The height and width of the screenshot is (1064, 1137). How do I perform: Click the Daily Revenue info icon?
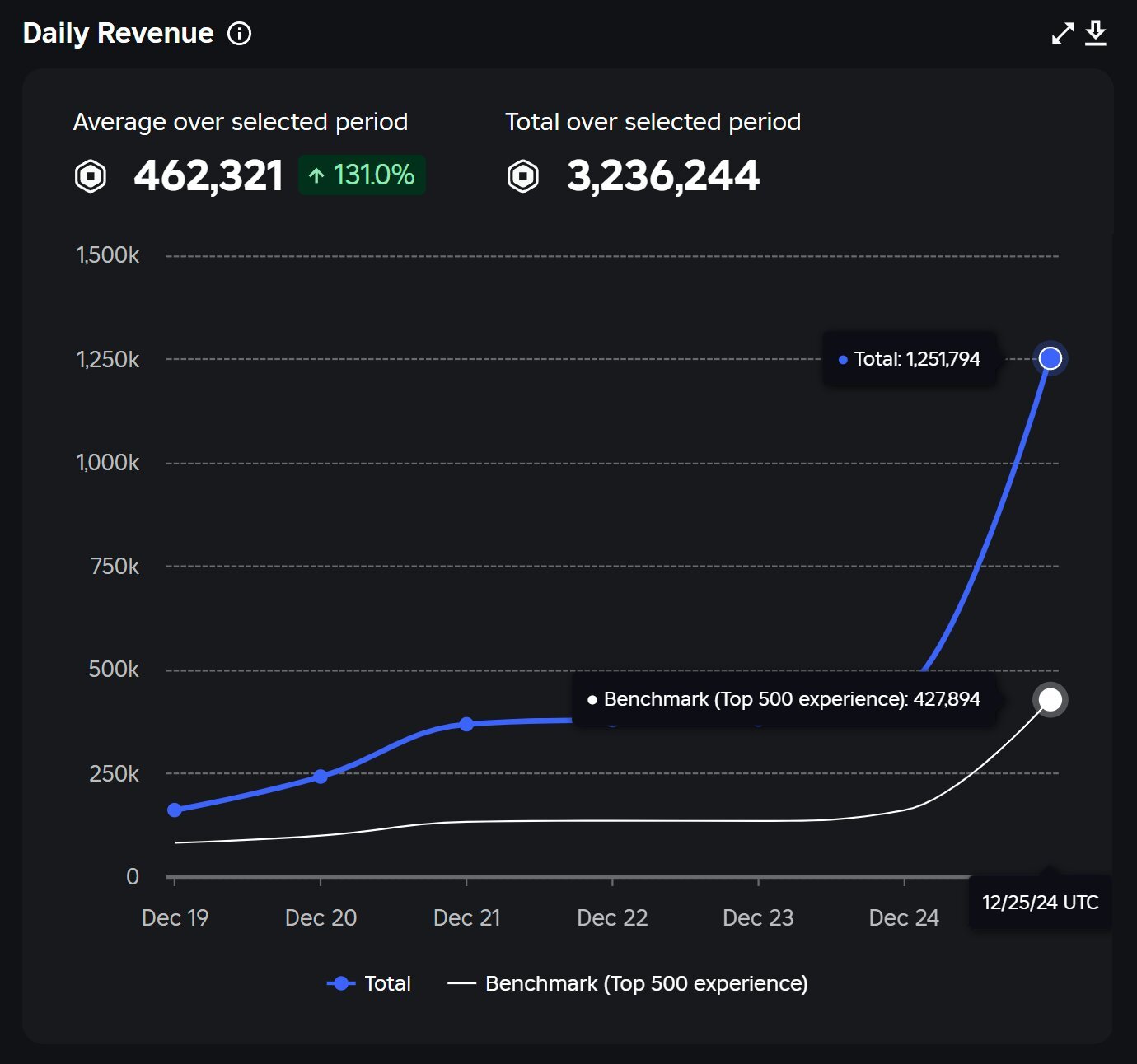(x=239, y=34)
